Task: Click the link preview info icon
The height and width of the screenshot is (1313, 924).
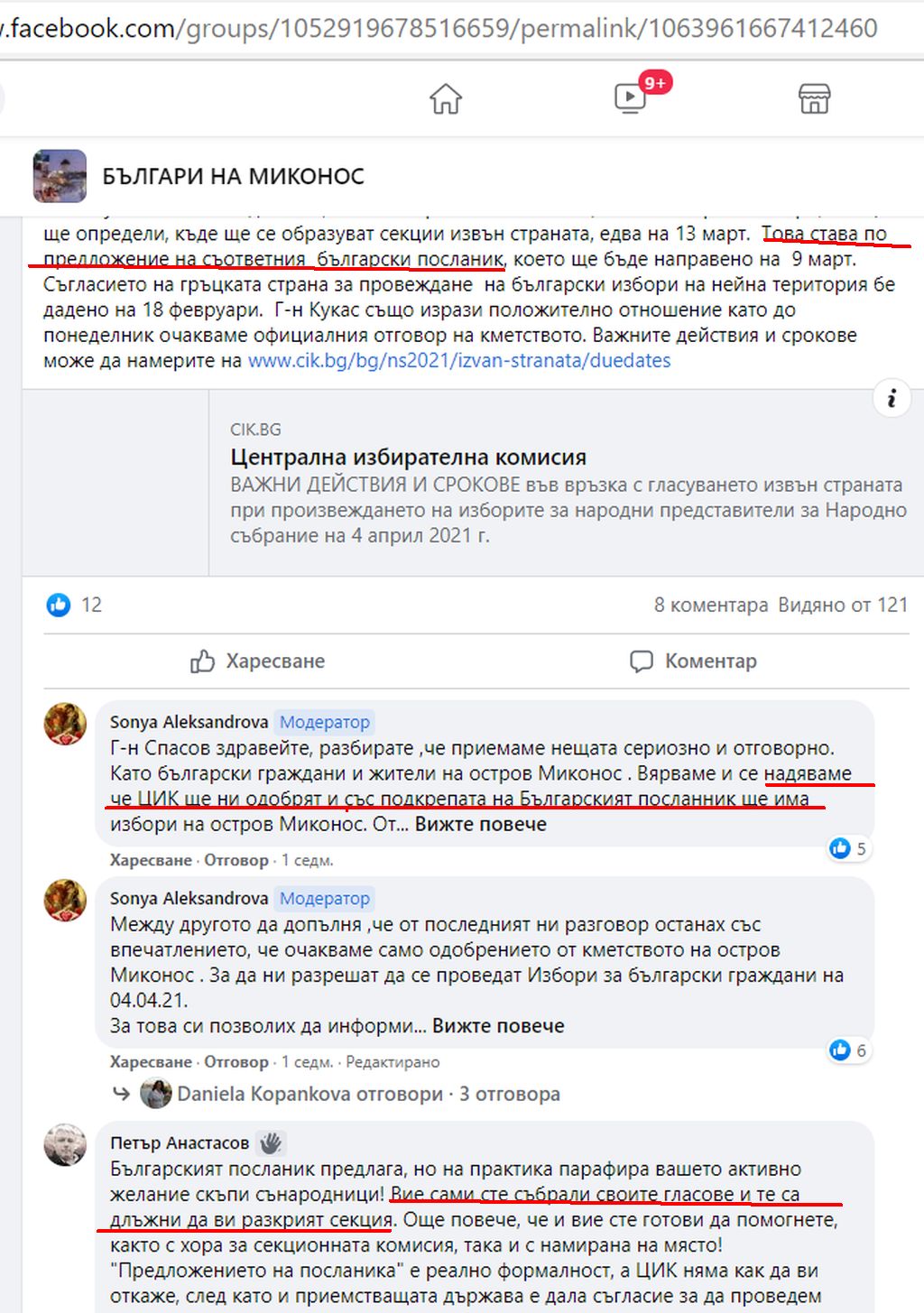Action: point(891,398)
